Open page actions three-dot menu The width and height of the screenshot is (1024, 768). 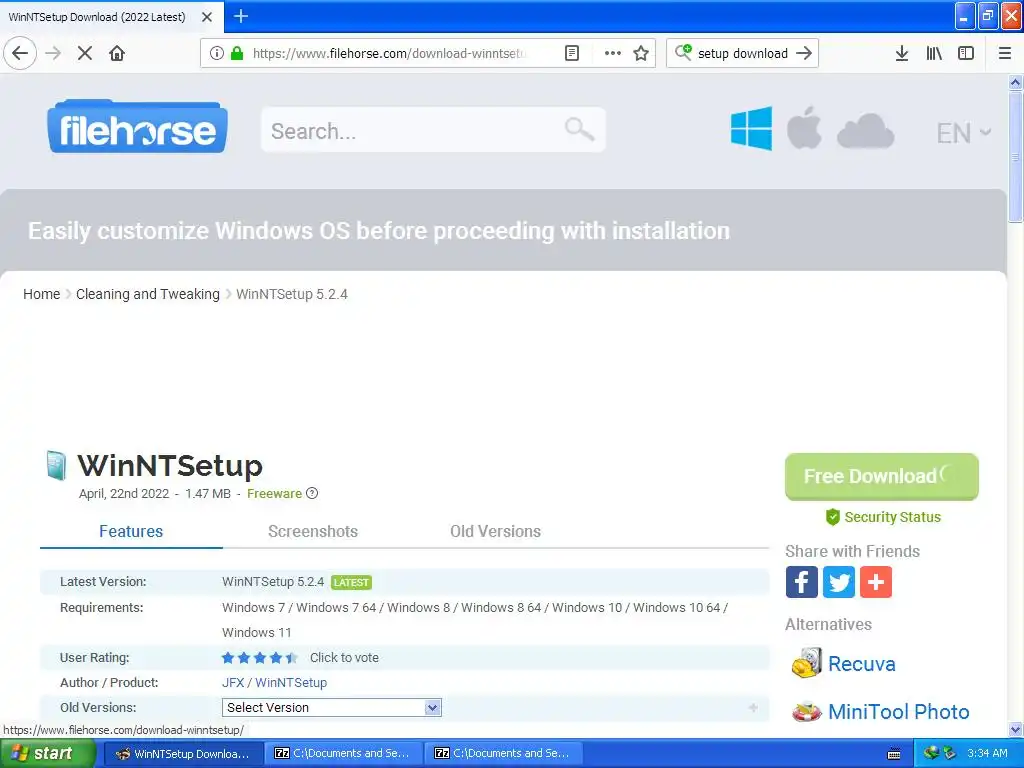pyautogui.click(x=613, y=53)
